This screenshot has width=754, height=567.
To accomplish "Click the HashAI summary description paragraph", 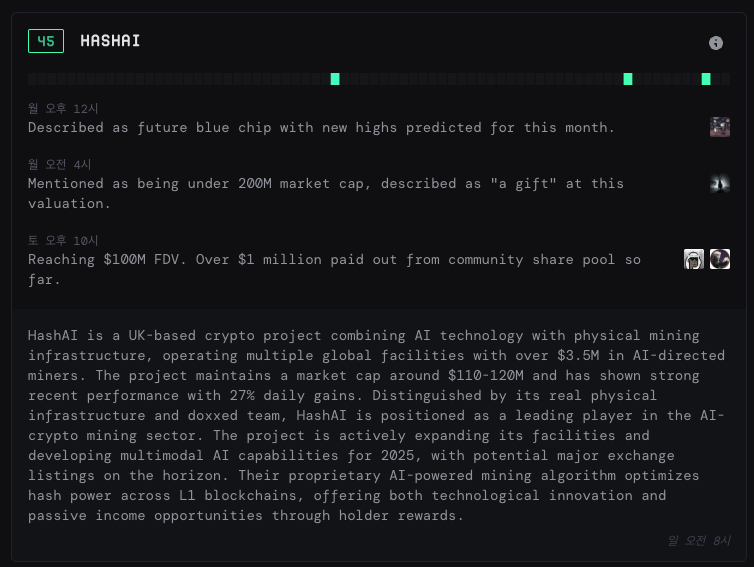I will (x=364, y=425).
